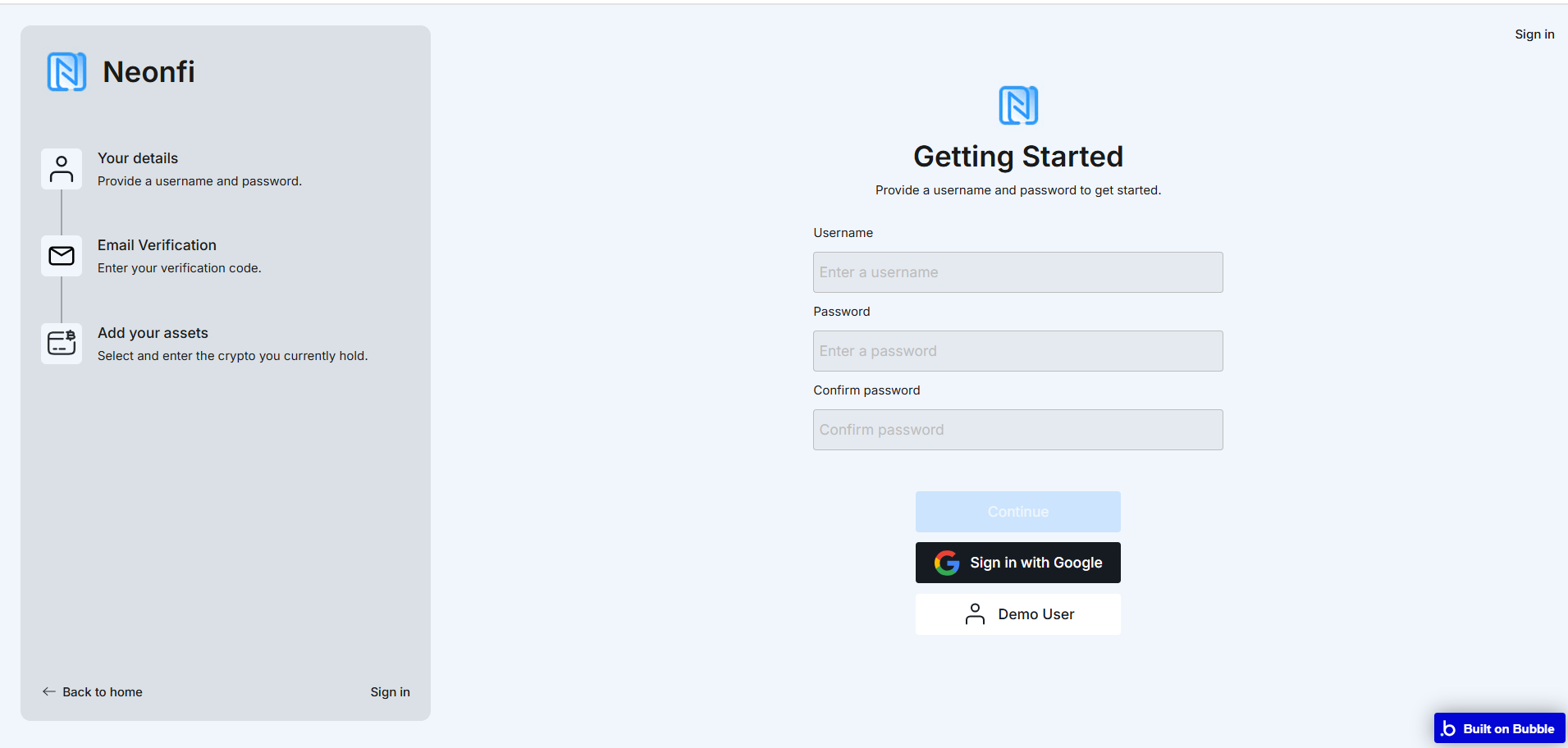Click the Back to home arrow icon
The height and width of the screenshot is (748, 1568).
click(x=49, y=691)
